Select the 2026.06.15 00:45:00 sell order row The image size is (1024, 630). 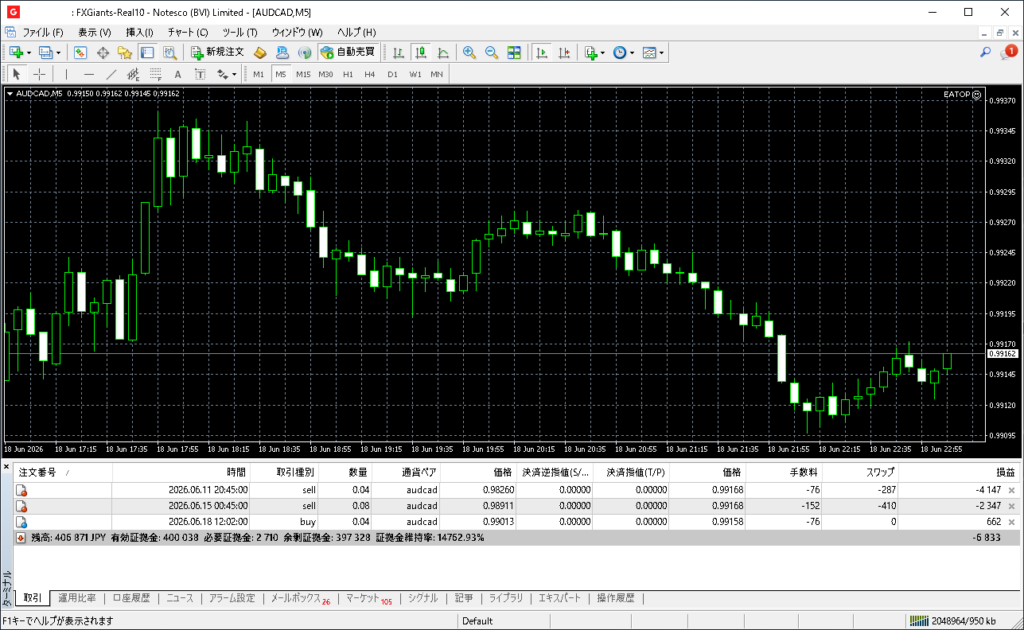point(516,506)
